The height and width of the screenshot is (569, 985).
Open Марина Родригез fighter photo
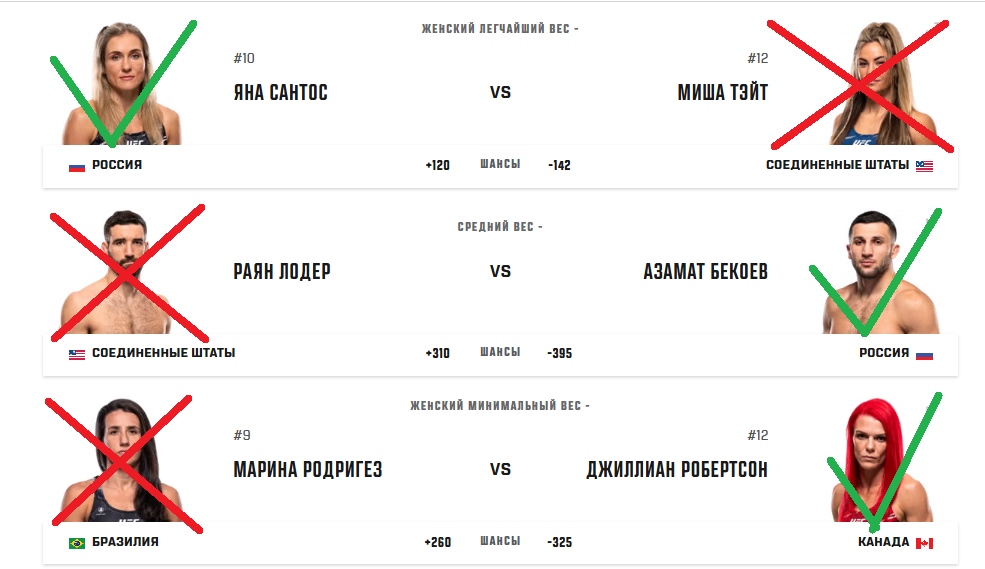pyautogui.click(x=122, y=460)
